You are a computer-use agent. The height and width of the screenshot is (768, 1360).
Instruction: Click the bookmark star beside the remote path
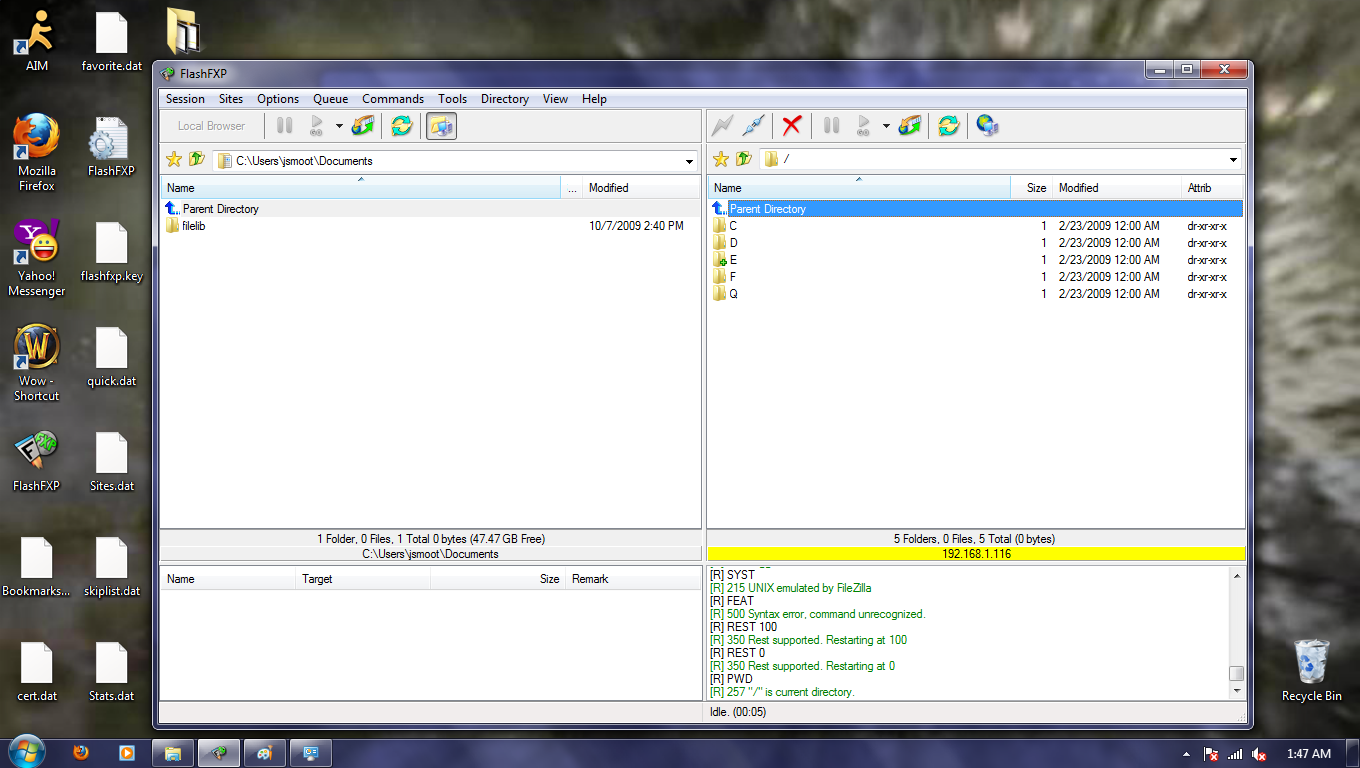[x=720, y=160]
